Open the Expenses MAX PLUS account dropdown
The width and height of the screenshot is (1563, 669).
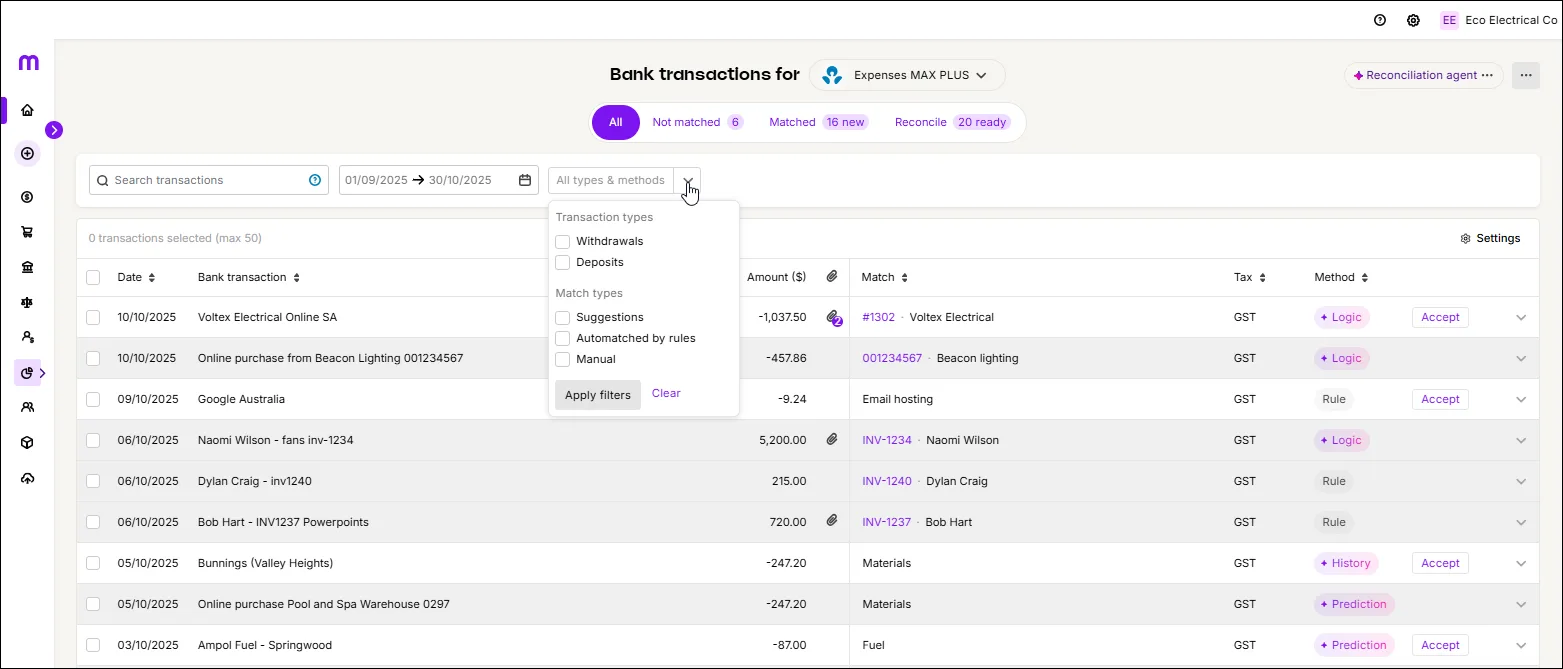coord(907,74)
